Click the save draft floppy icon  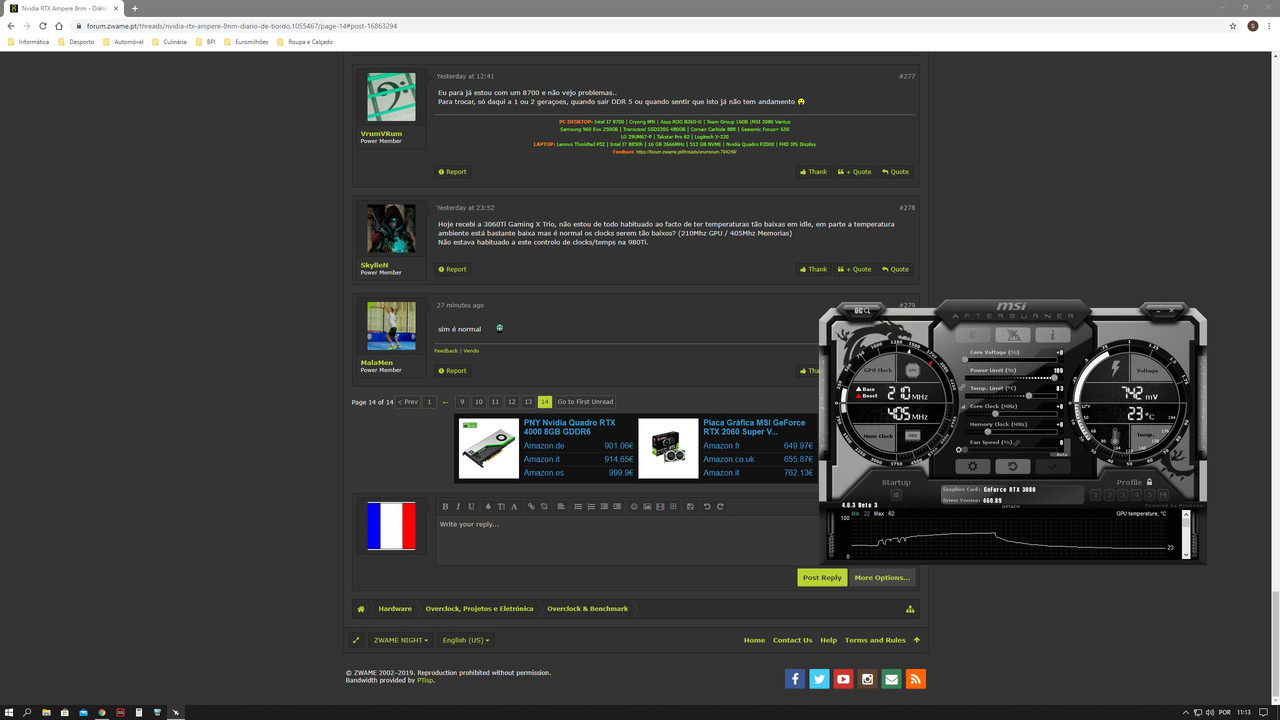(x=690, y=506)
